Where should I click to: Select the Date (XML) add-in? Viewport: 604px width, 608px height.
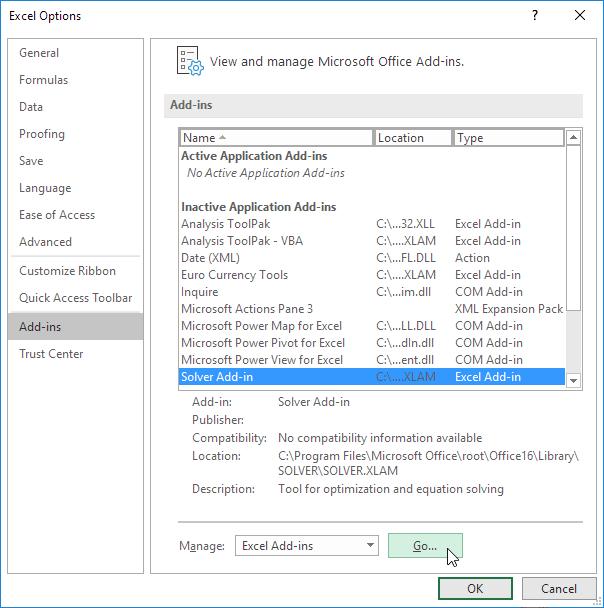[x=372, y=258]
